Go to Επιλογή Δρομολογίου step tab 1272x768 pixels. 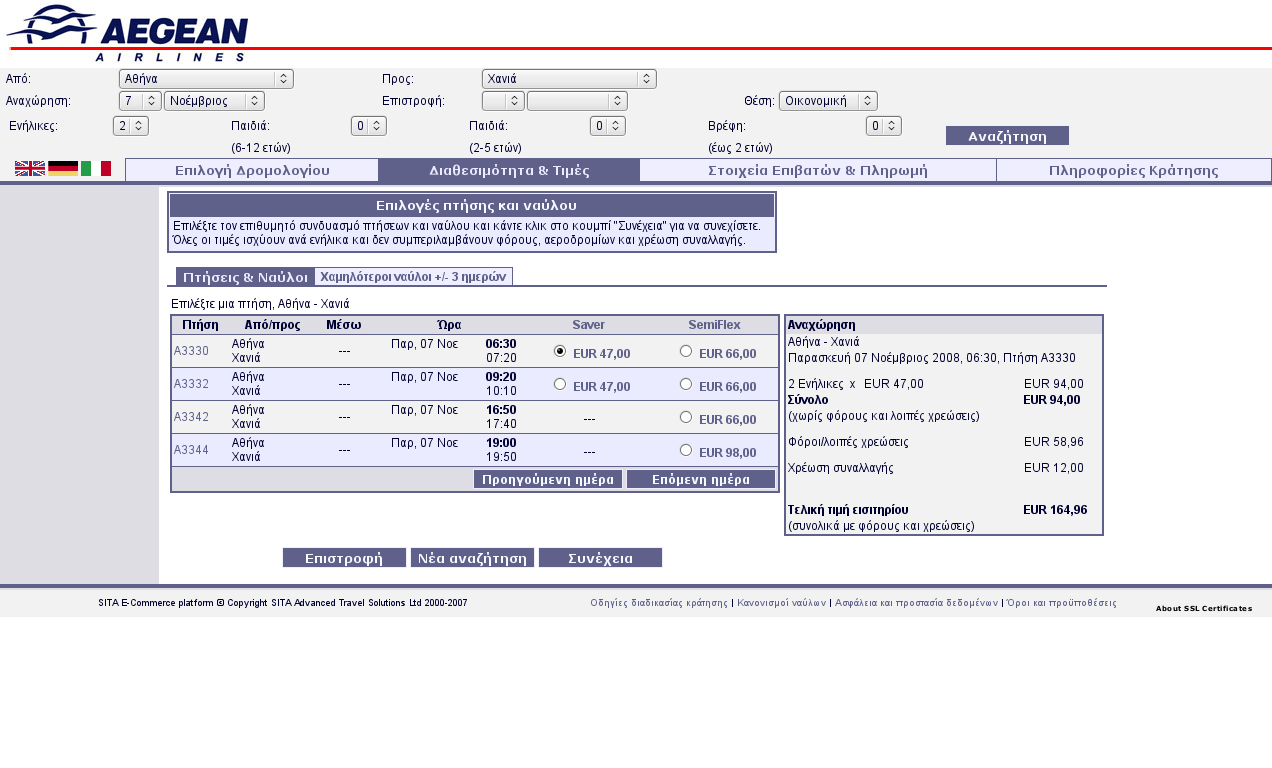252,170
